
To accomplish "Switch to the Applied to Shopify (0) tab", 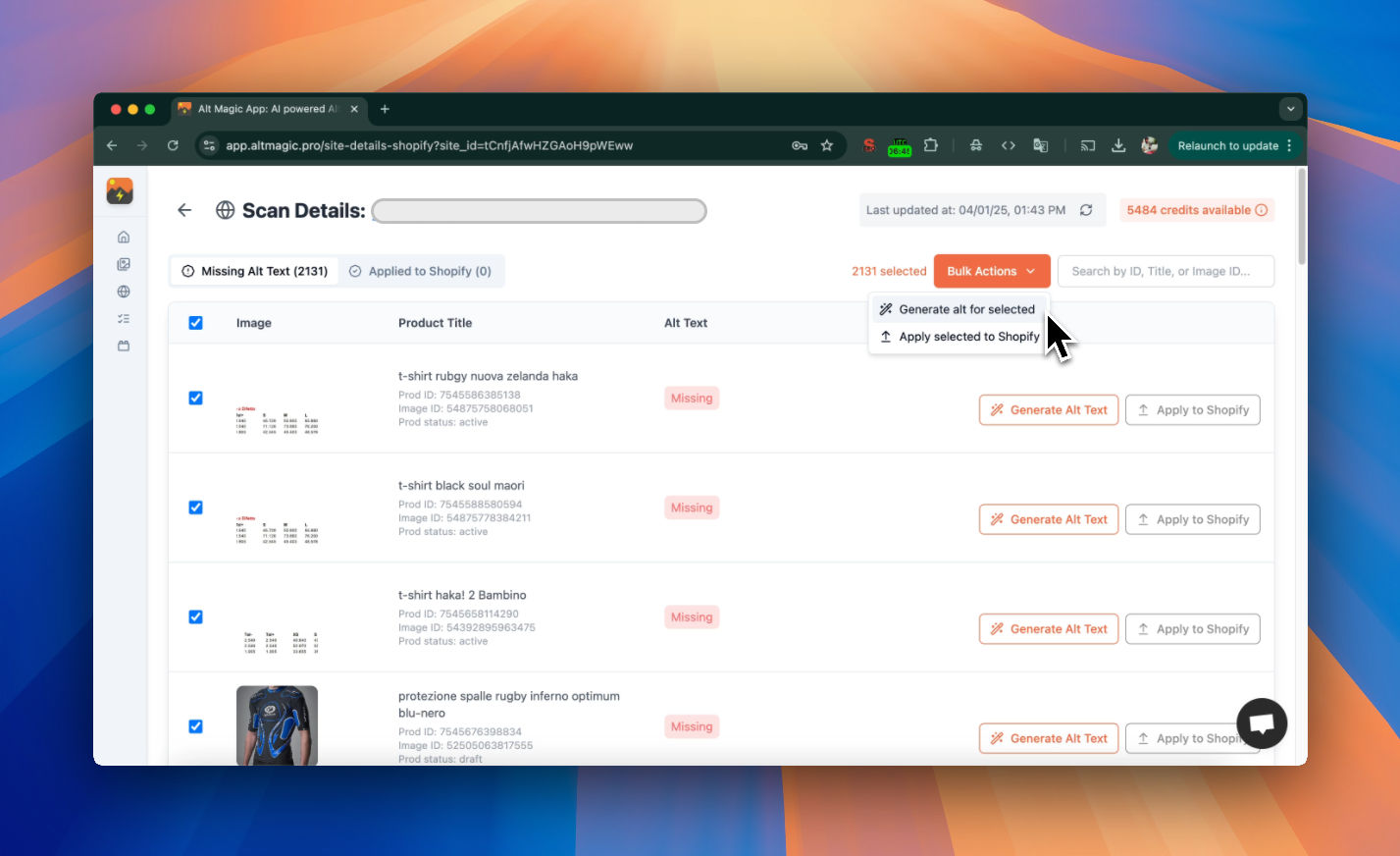I will pos(420,271).
